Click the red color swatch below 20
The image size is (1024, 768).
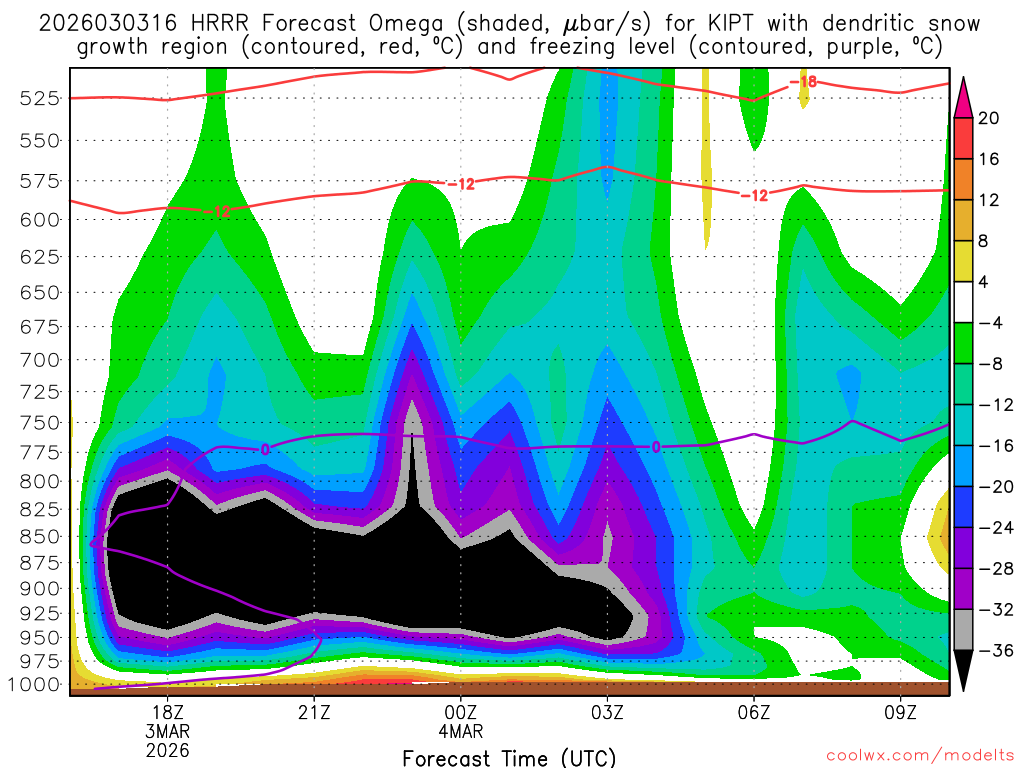(x=963, y=138)
